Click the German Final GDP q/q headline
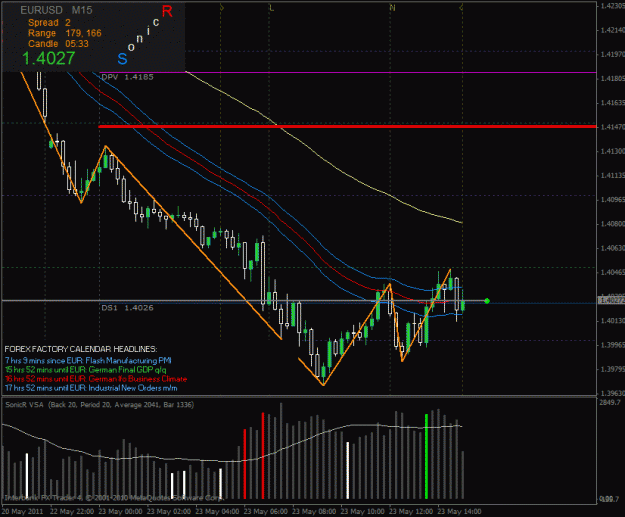625x517 pixels. tap(86, 370)
